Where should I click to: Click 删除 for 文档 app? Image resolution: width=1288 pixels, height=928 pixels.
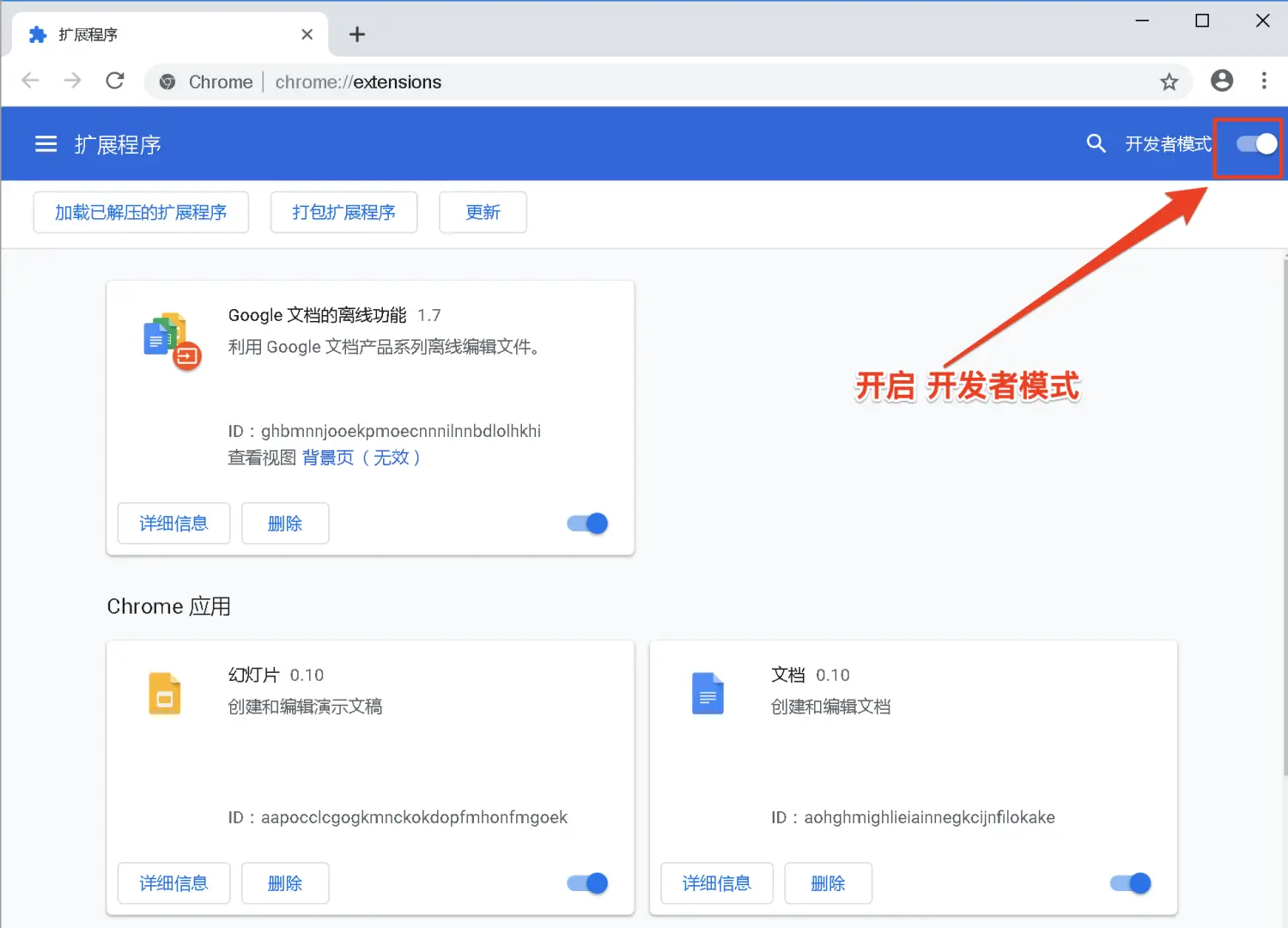(828, 883)
